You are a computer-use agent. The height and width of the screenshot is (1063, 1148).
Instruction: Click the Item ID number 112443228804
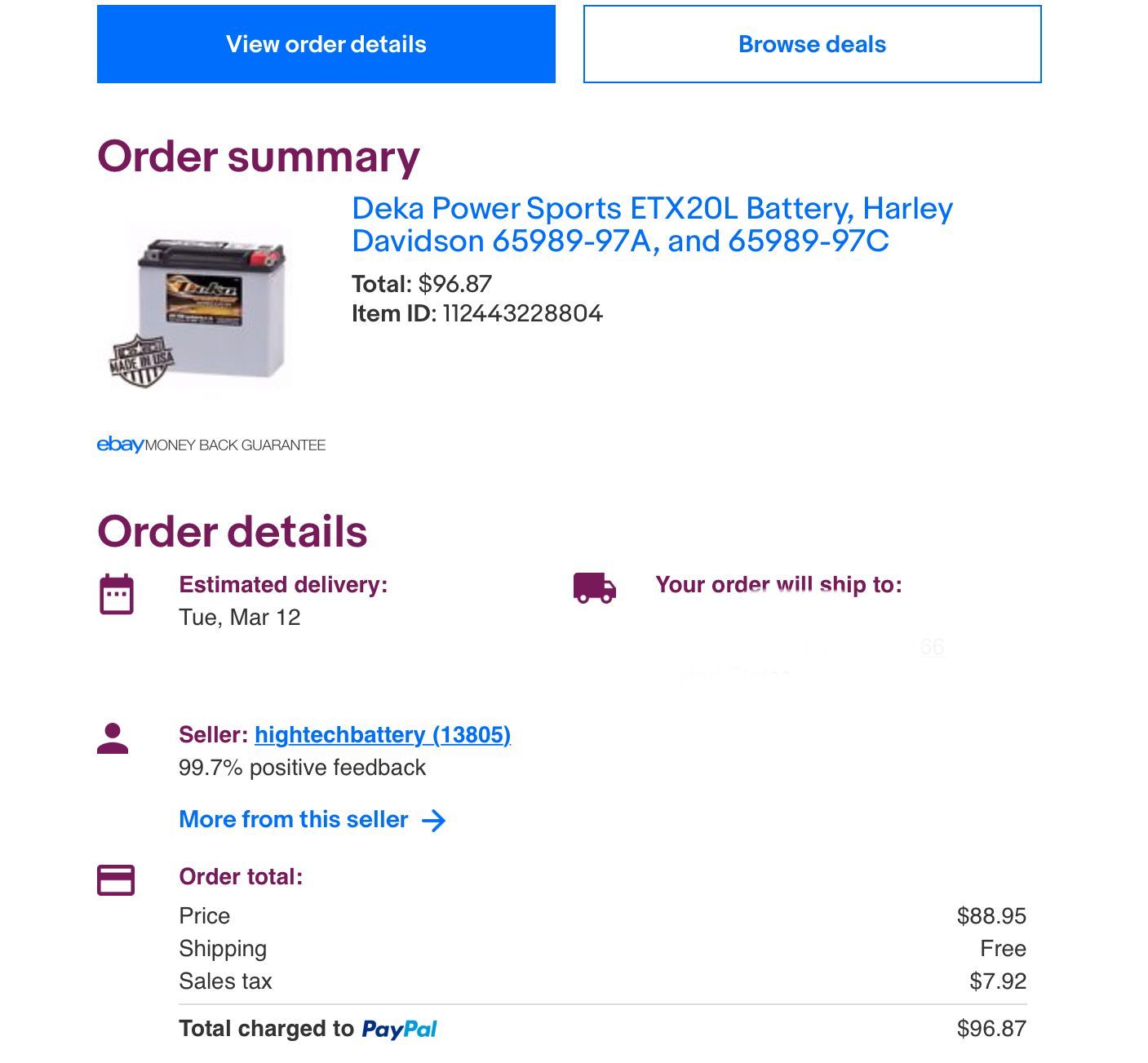click(522, 314)
